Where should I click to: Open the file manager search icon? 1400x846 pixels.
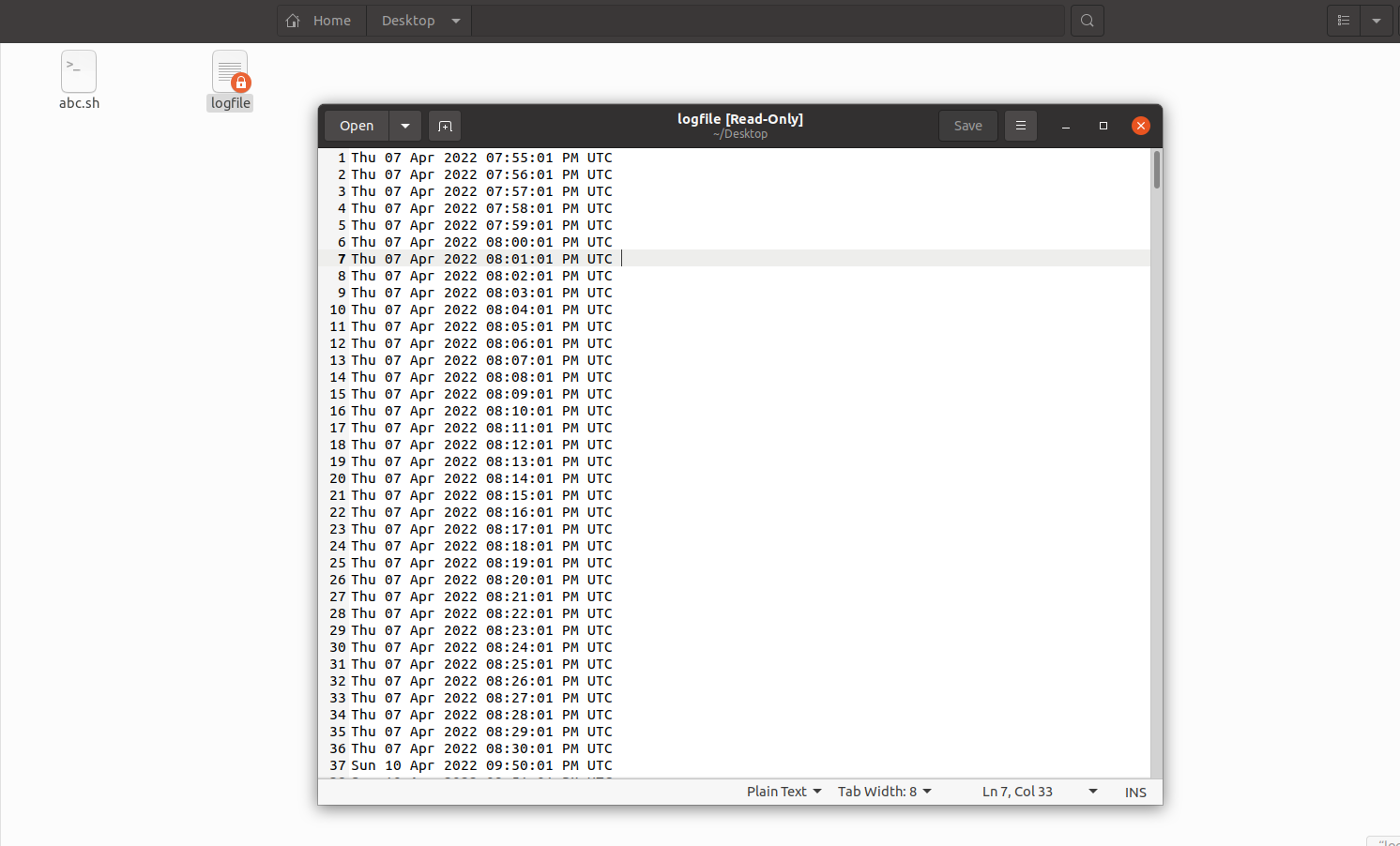tap(1087, 21)
